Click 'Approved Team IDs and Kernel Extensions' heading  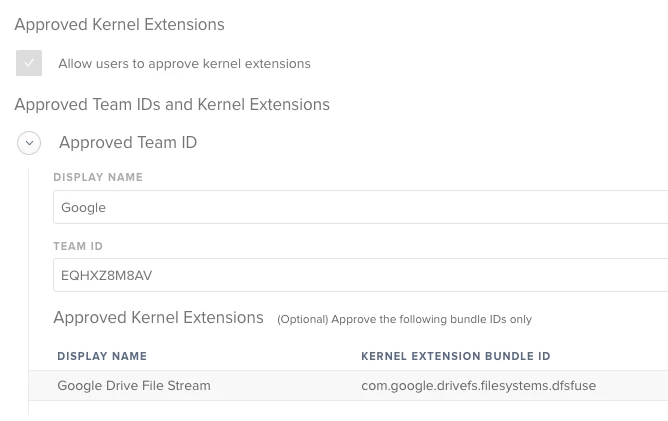(x=172, y=104)
